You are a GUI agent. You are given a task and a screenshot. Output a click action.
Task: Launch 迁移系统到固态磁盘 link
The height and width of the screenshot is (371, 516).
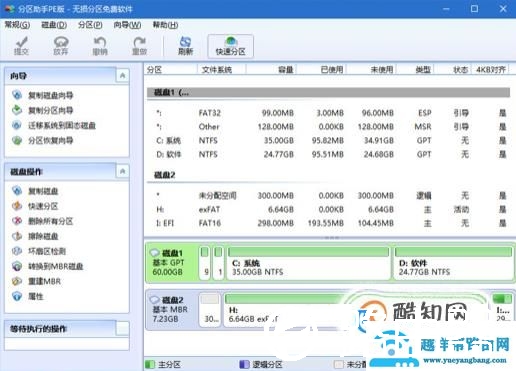pyautogui.click(x=62, y=125)
